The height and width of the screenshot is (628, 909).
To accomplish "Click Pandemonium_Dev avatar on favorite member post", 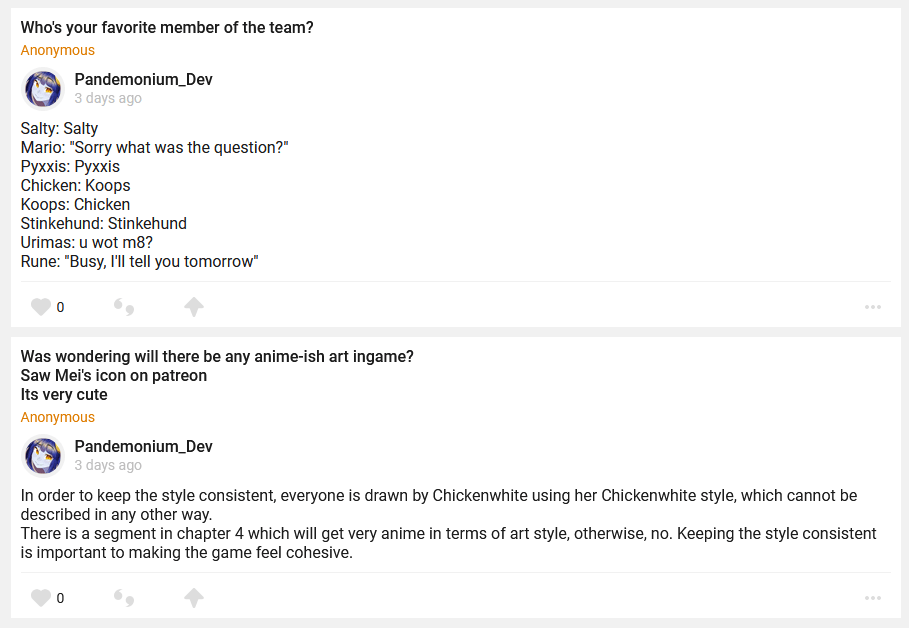I will (43, 89).
